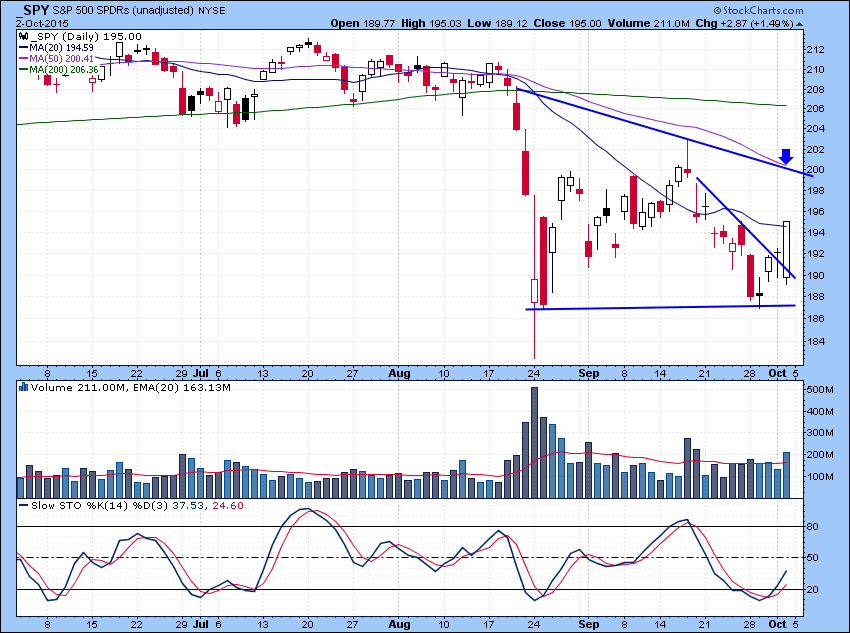Click the candlestick icon beside _SPY (Daily)
Viewport: 850px width, 633px height.
click(24, 36)
